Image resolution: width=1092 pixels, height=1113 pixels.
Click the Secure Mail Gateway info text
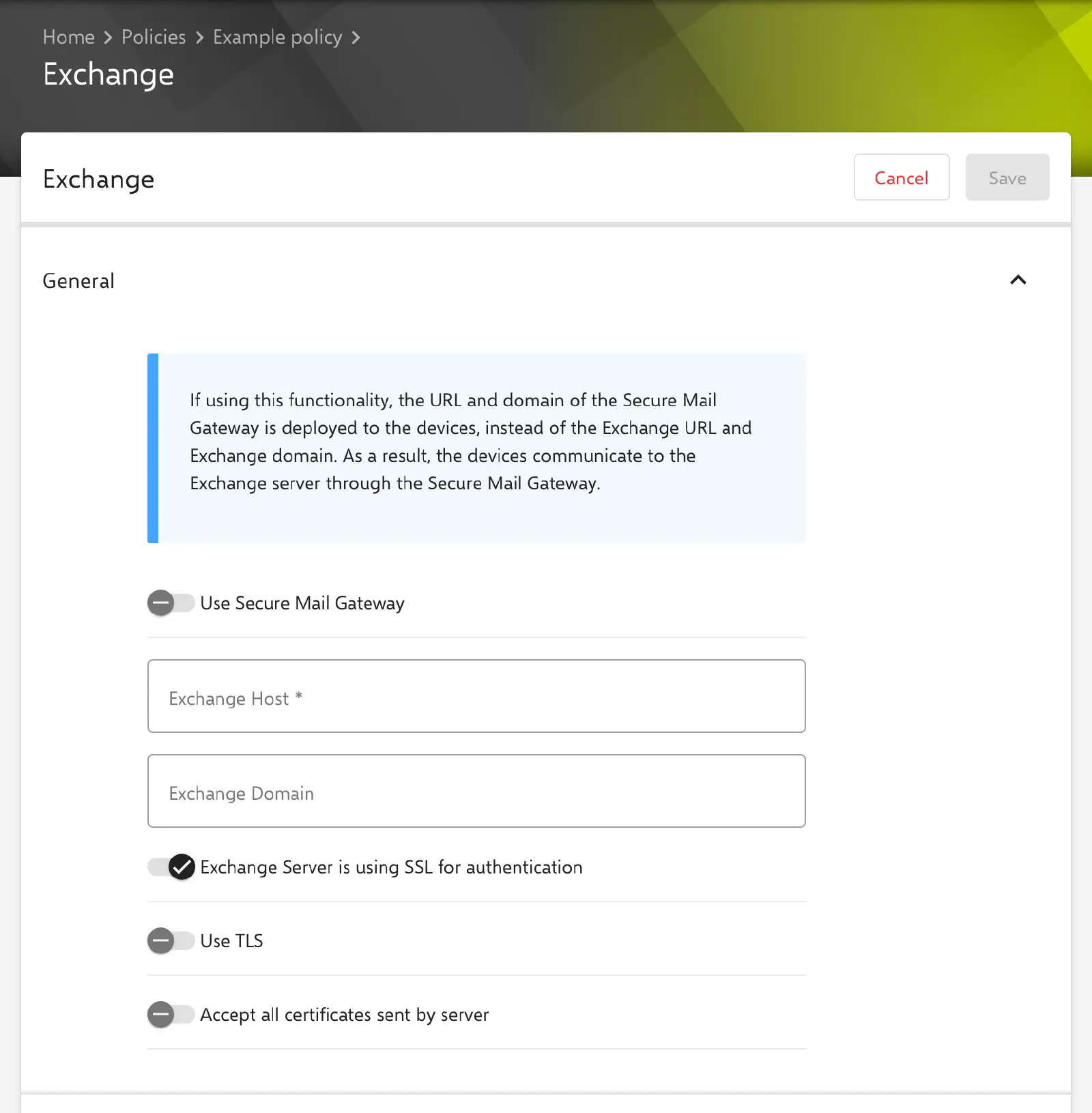tap(470, 442)
